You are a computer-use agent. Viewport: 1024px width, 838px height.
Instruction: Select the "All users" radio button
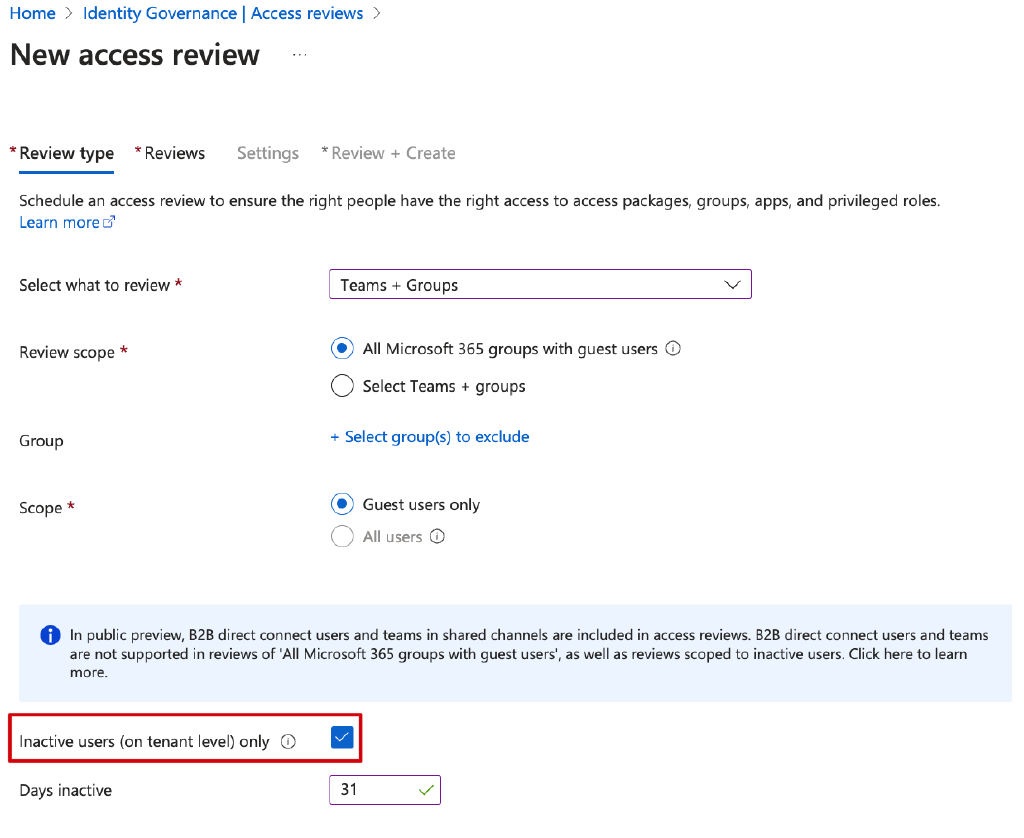click(x=342, y=536)
